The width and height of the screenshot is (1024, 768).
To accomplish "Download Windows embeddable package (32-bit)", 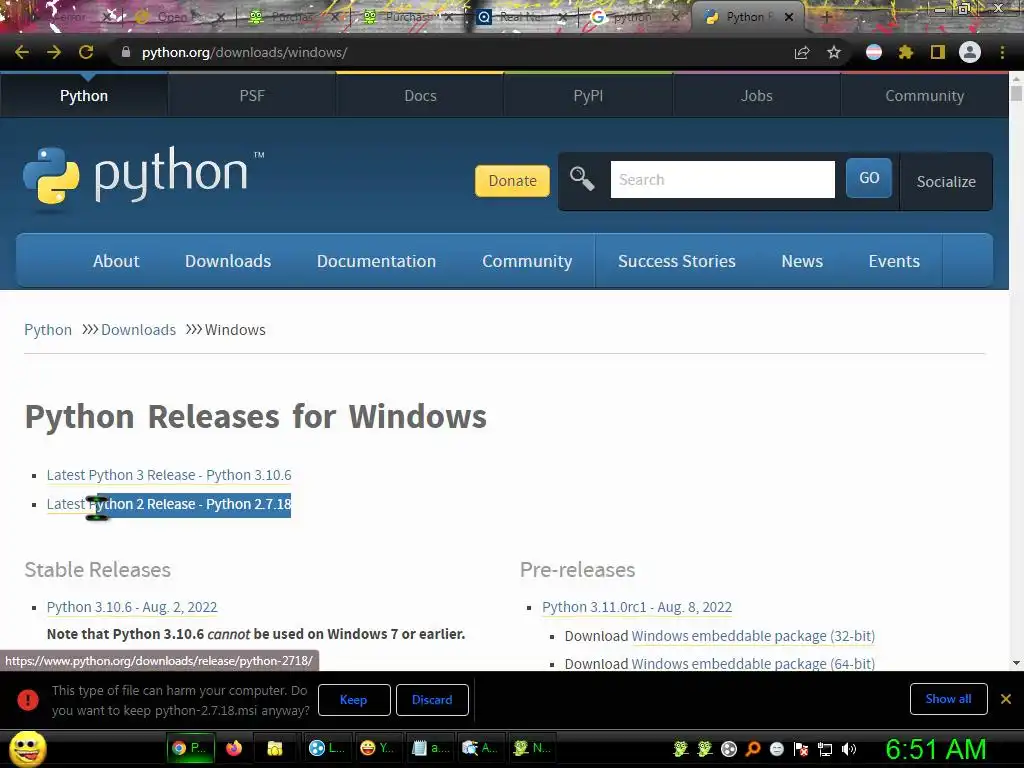I will [x=753, y=636].
